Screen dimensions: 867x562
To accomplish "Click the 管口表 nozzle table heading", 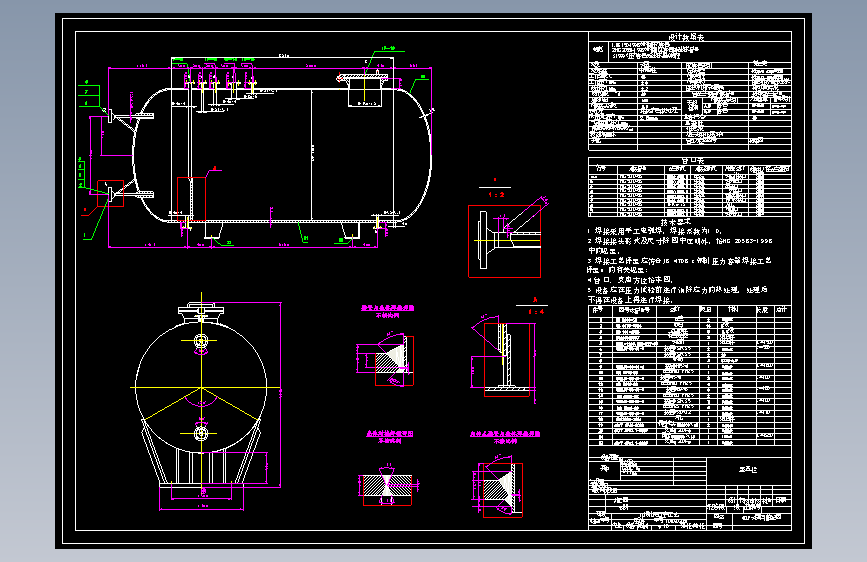I will (x=692, y=161).
